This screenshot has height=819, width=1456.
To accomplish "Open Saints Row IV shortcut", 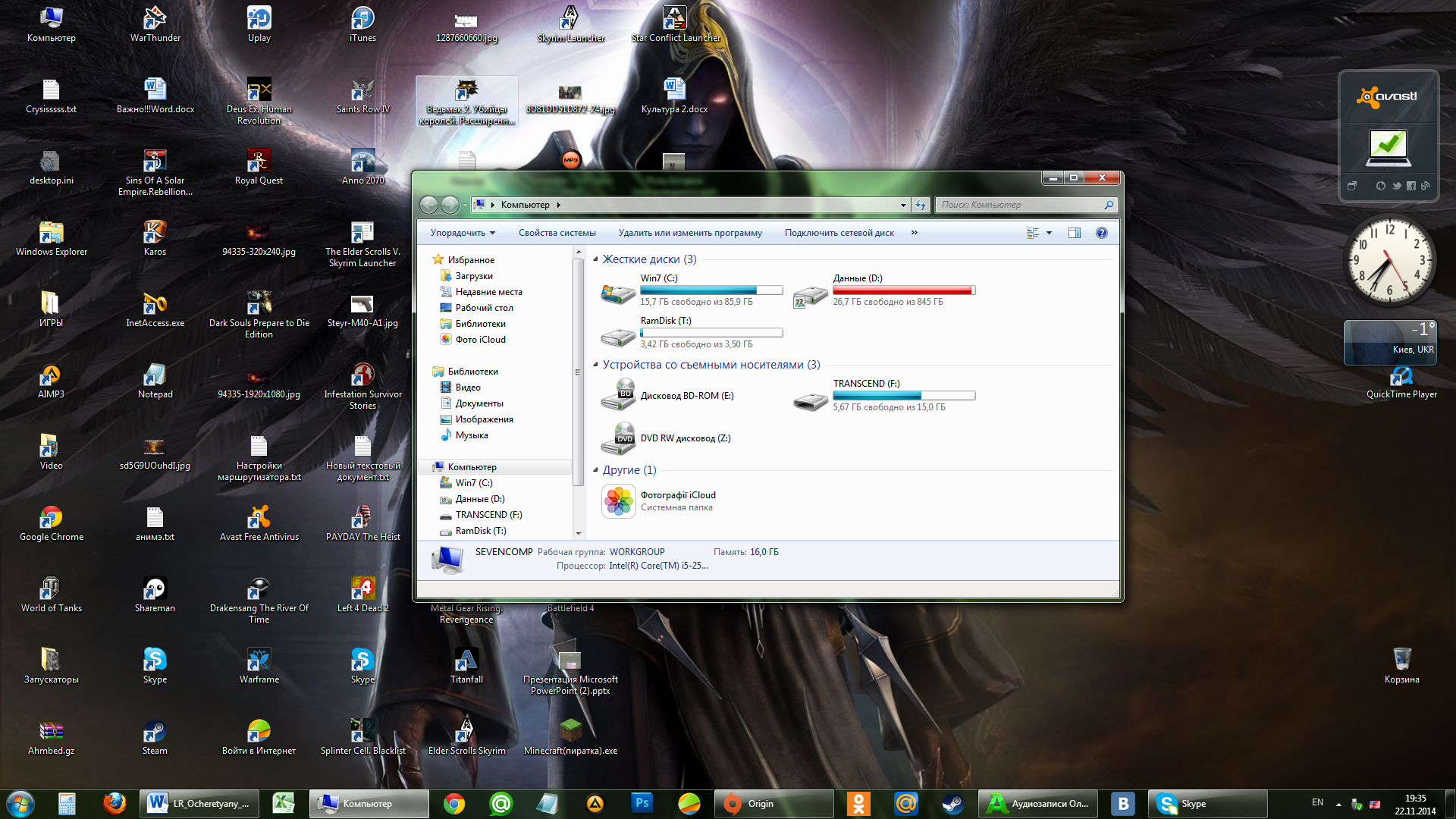I will pyautogui.click(x=362, y=95).
